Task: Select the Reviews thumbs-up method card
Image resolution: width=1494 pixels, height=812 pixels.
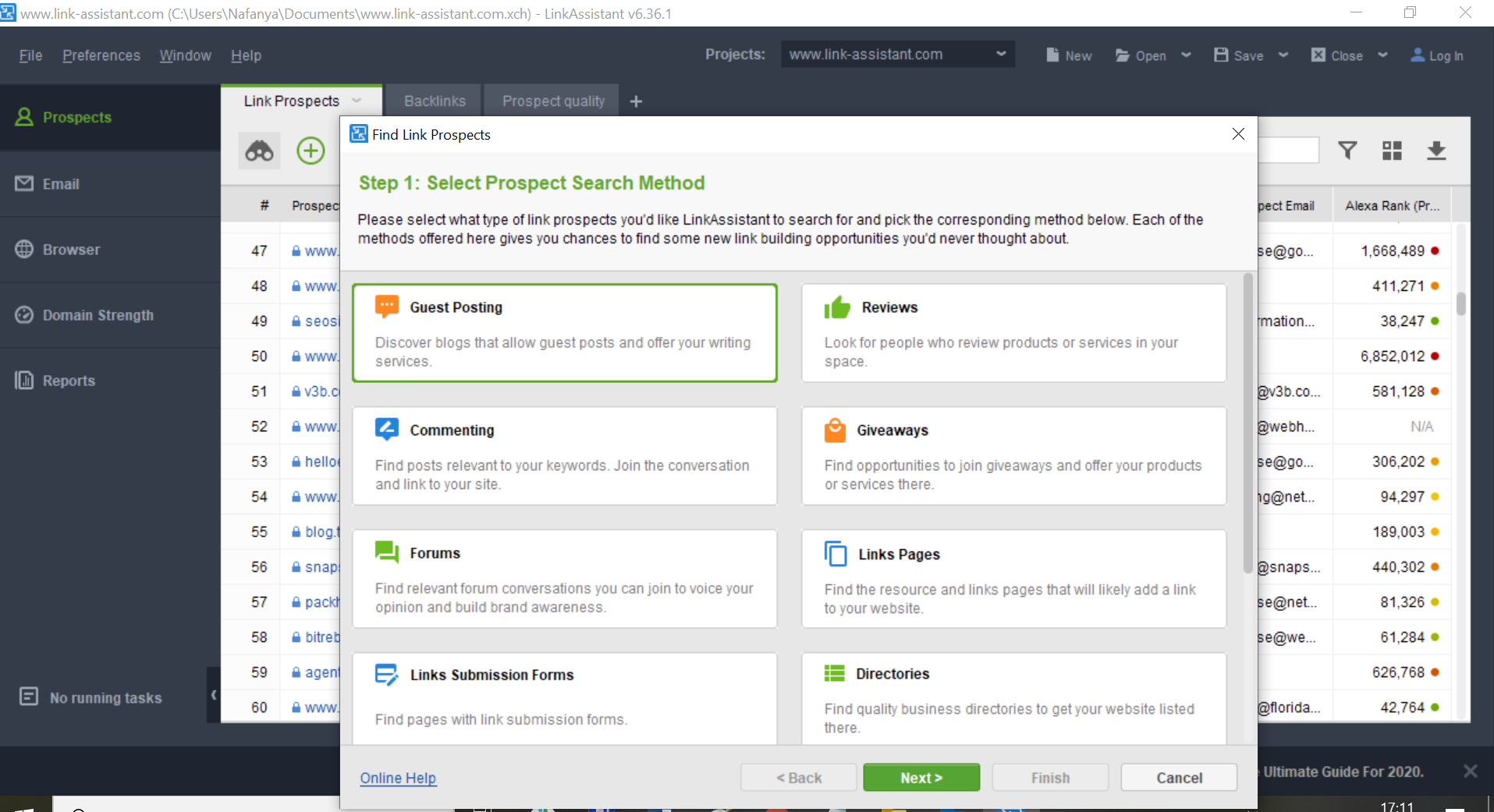Action: coord(1014,333)
